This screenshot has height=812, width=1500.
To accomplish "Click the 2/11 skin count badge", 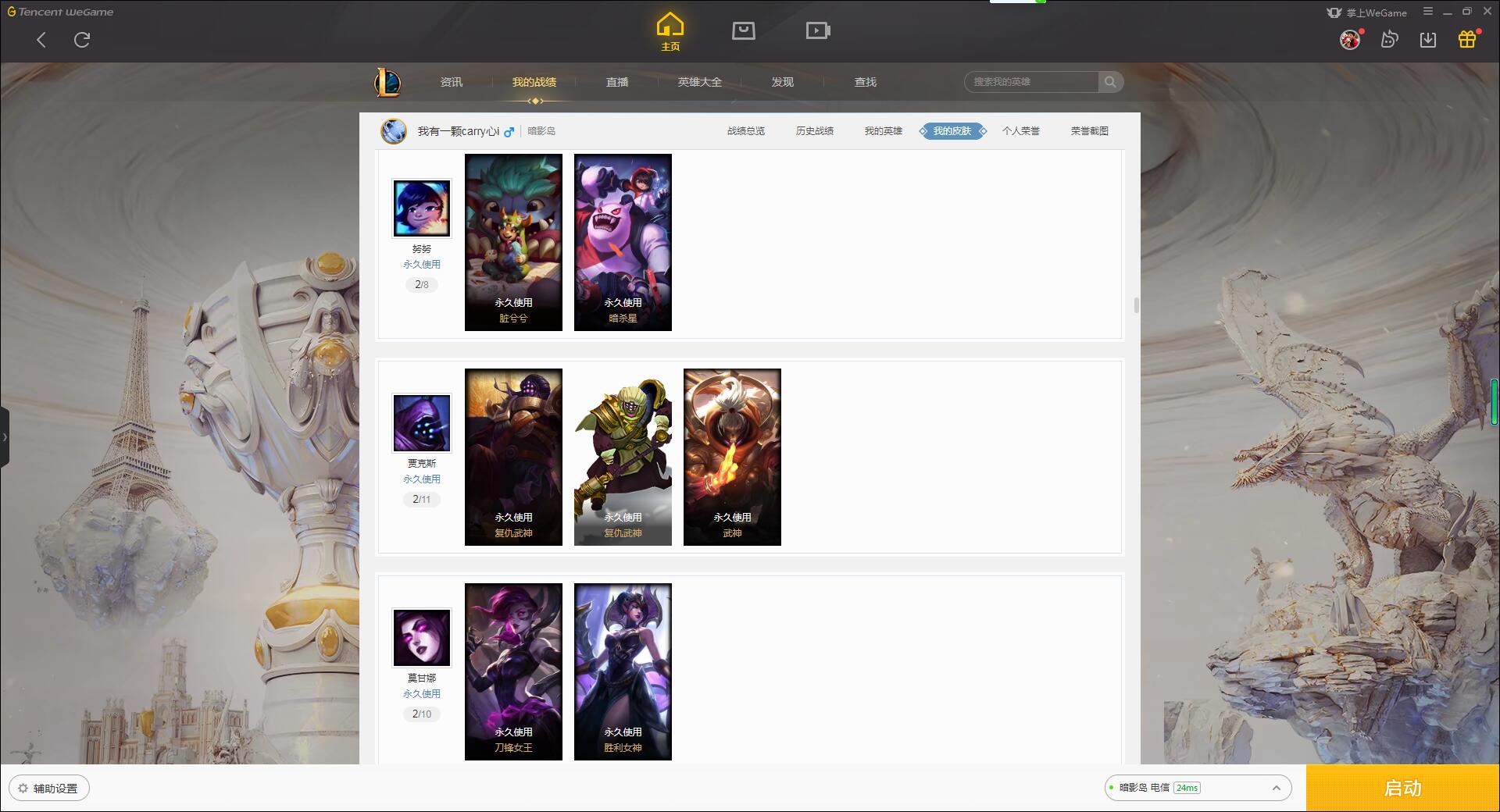I will point(422,500).
